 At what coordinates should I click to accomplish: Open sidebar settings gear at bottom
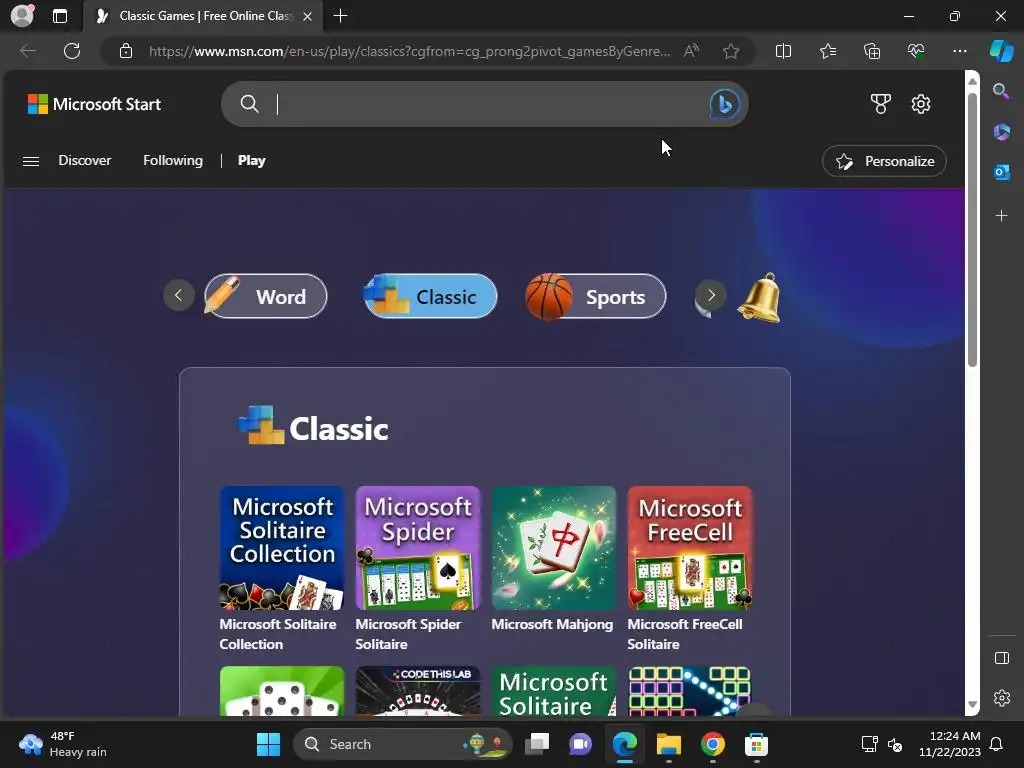pos(1001,697)
